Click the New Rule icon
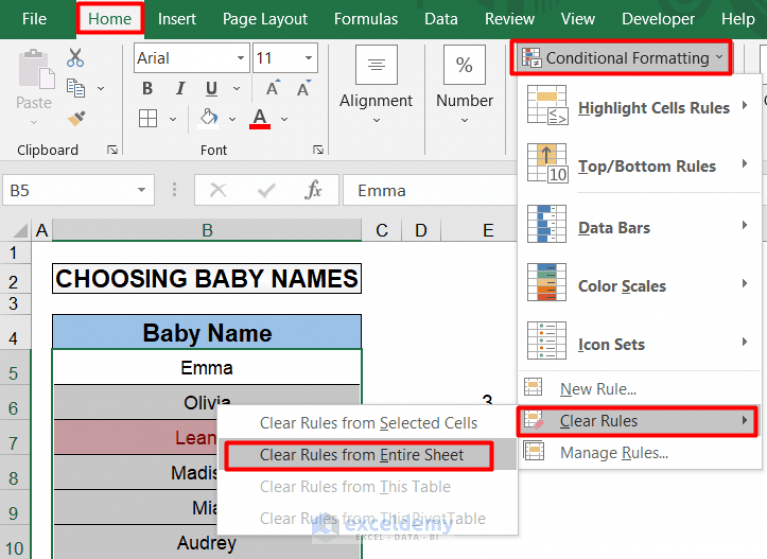Image resolution: width=767 pixels, height=559 pixels. point(533,387)
